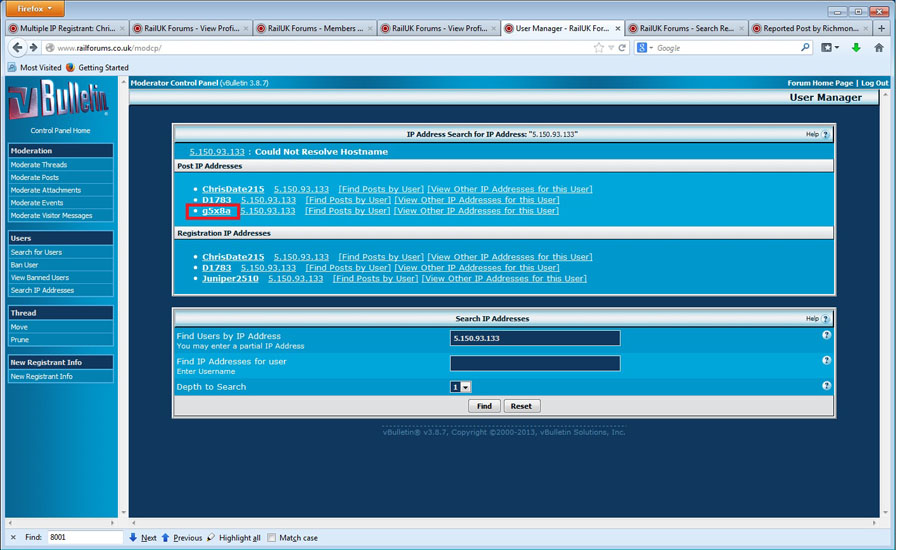Viewport: 900px width, 550px height.
Task: Click the Enter Username input field
Action: click(x=535, y=363)
